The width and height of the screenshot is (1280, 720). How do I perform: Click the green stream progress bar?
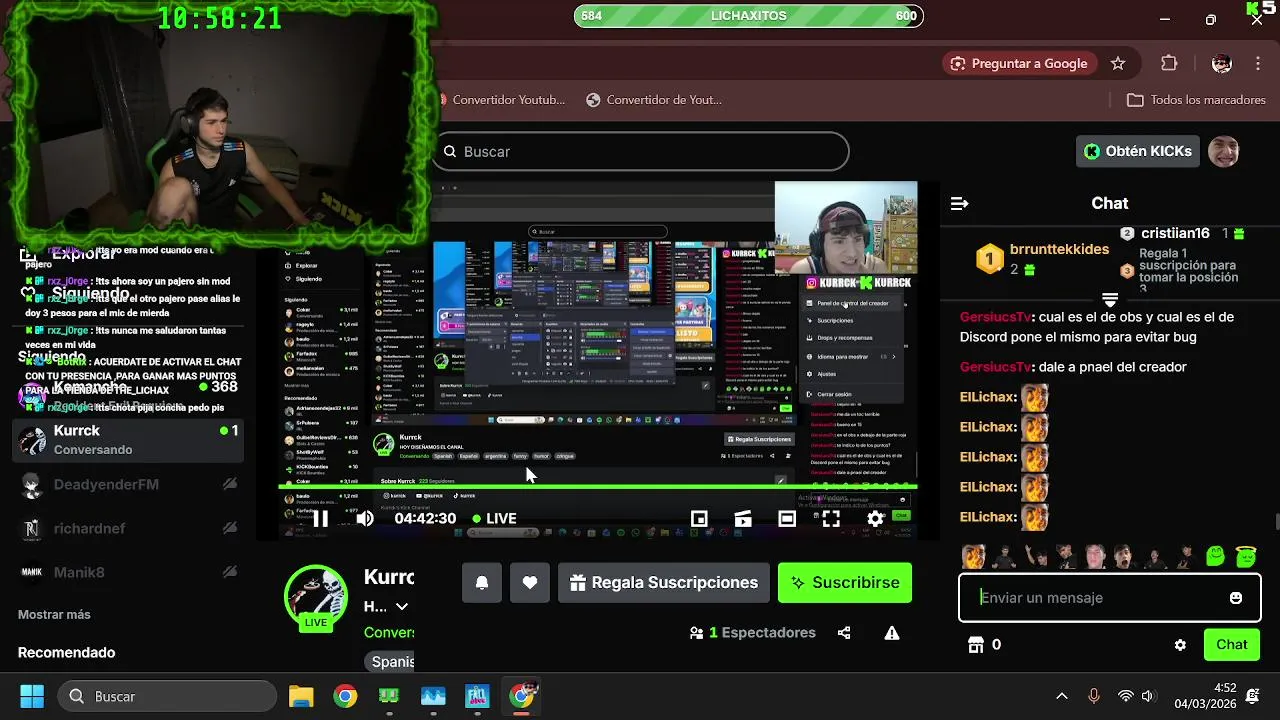coord(597,487)
